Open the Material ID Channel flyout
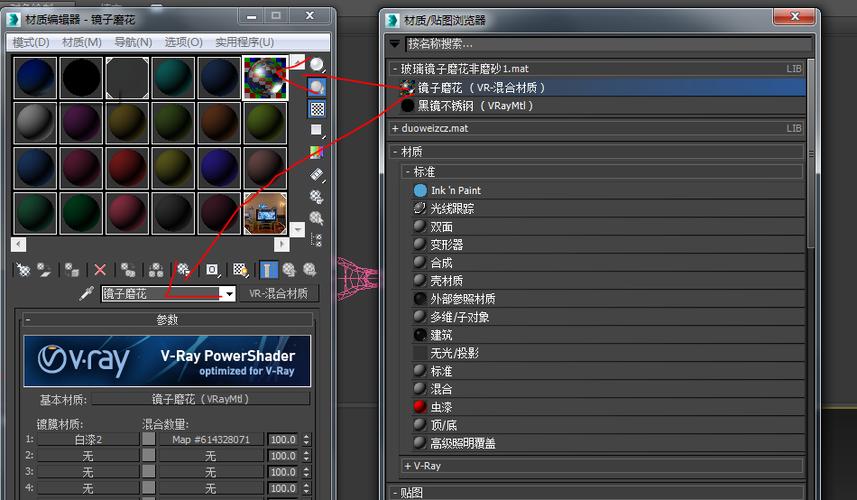Image resolution: width=857 pixels, height=500 pixels. point(212,269)
